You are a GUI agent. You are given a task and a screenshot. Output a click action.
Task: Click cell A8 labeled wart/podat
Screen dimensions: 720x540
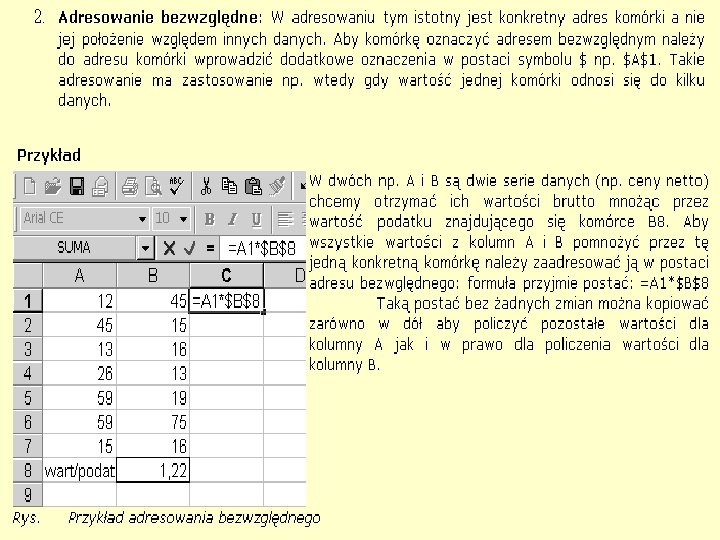click(x=79, y=470)
